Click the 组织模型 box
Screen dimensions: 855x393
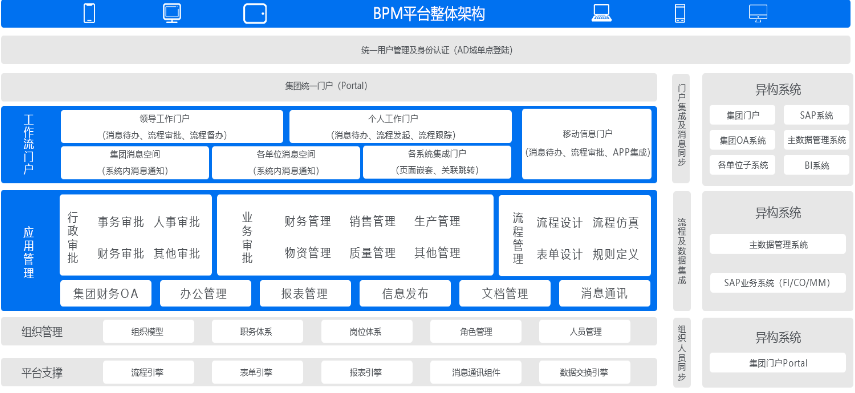click(x=148, y=331)
